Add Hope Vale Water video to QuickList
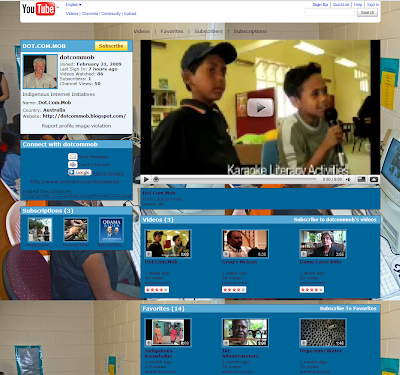Screen dimensions: 400x375 [304, 343]
